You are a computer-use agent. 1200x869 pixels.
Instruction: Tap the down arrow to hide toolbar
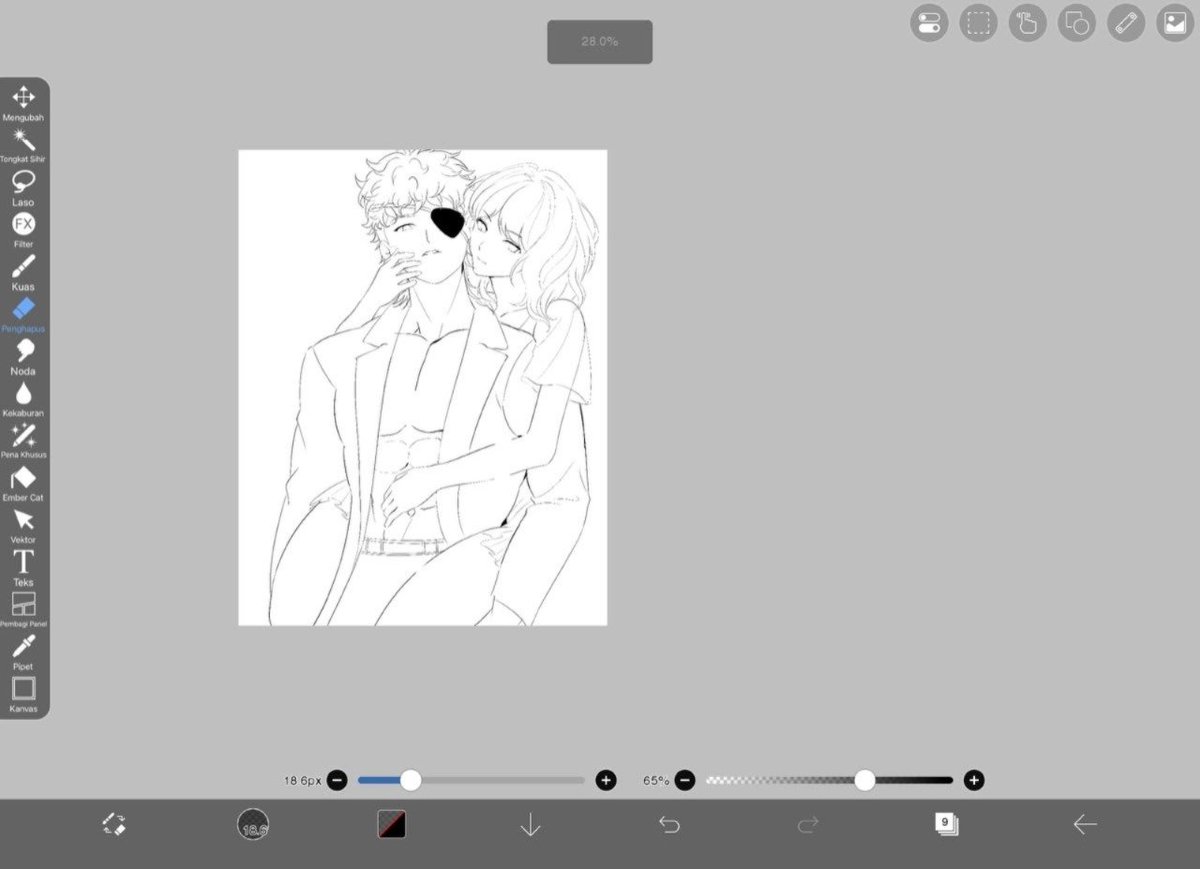(530, 825)
